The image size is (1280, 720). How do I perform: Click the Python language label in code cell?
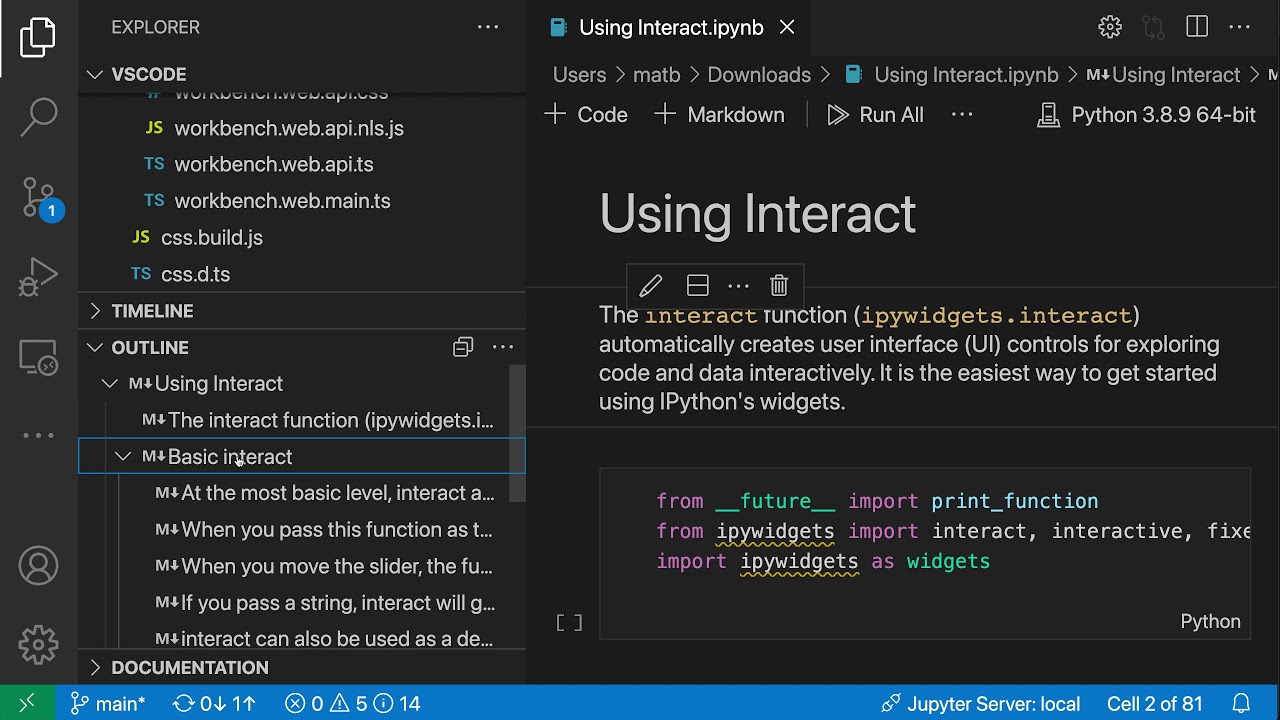pos(1210,622)
